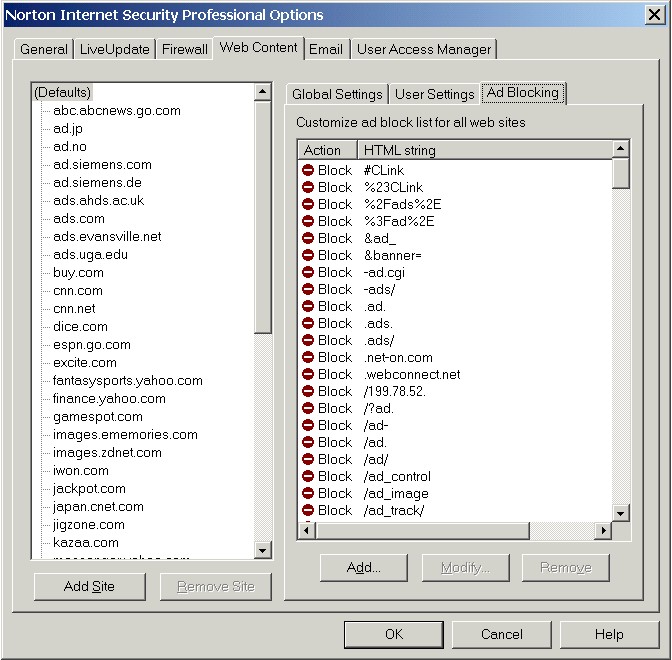
Task: Click the block icon next to -ad.cgi
Action: point(308,272)
